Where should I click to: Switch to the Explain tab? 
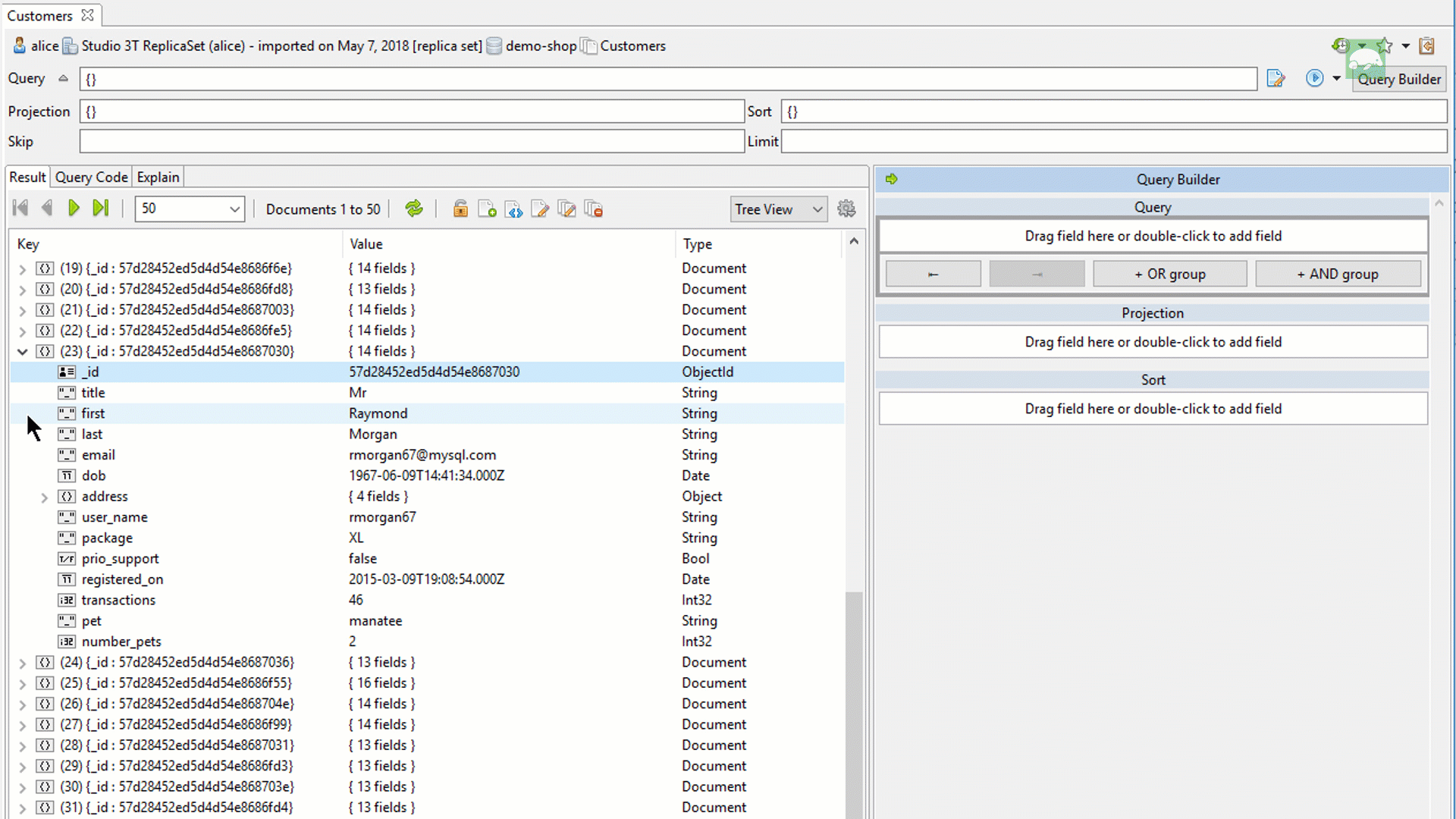point(157,177)
